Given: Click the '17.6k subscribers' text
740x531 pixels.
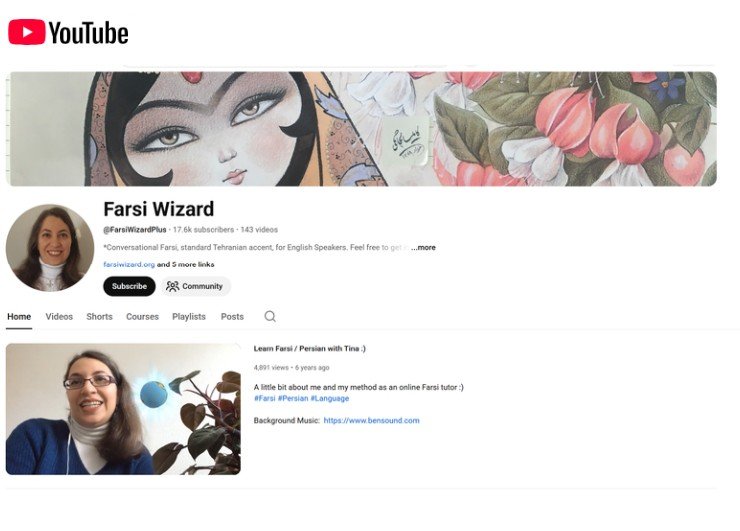Looking at the screenshot, I should click(x=203, y=229).
